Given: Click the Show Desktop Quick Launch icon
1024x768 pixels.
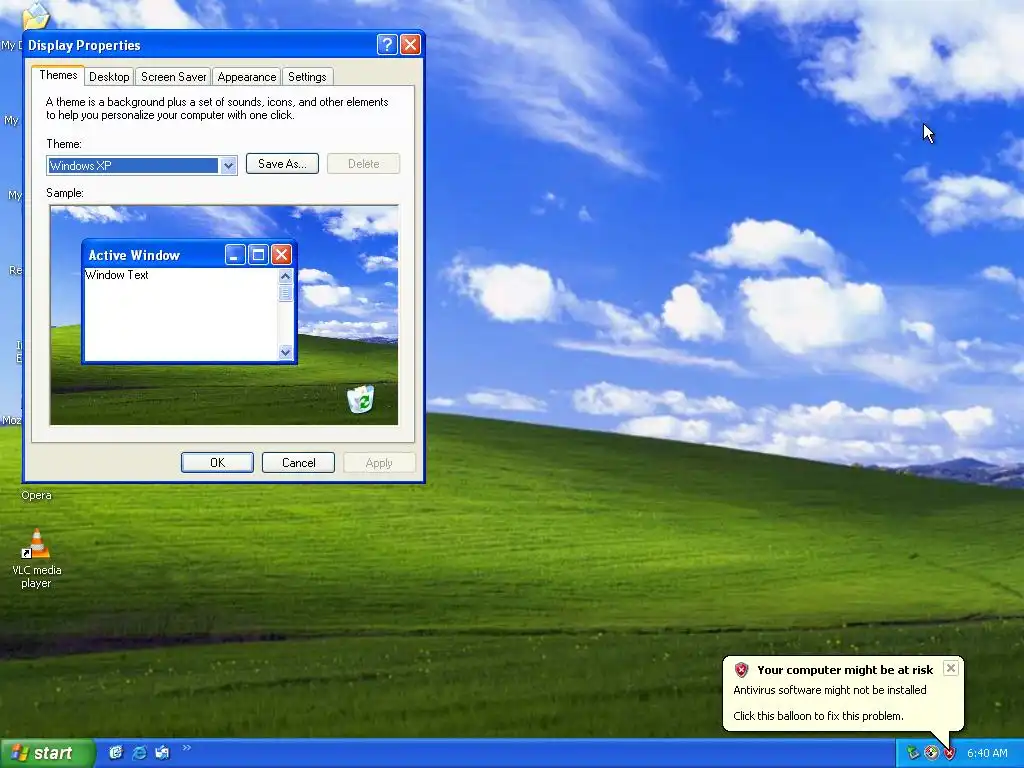Looking at the screenshot, I should 162,753.
